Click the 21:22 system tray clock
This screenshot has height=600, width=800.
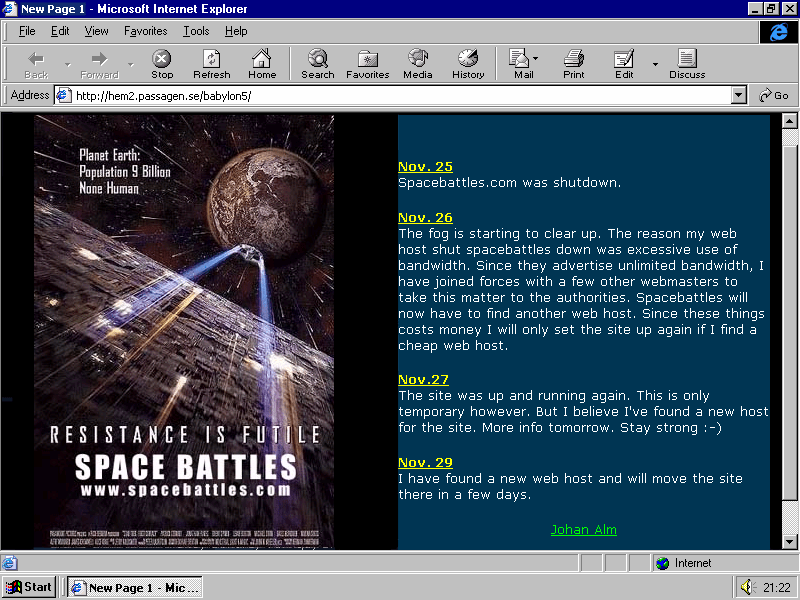click(777, 588)
